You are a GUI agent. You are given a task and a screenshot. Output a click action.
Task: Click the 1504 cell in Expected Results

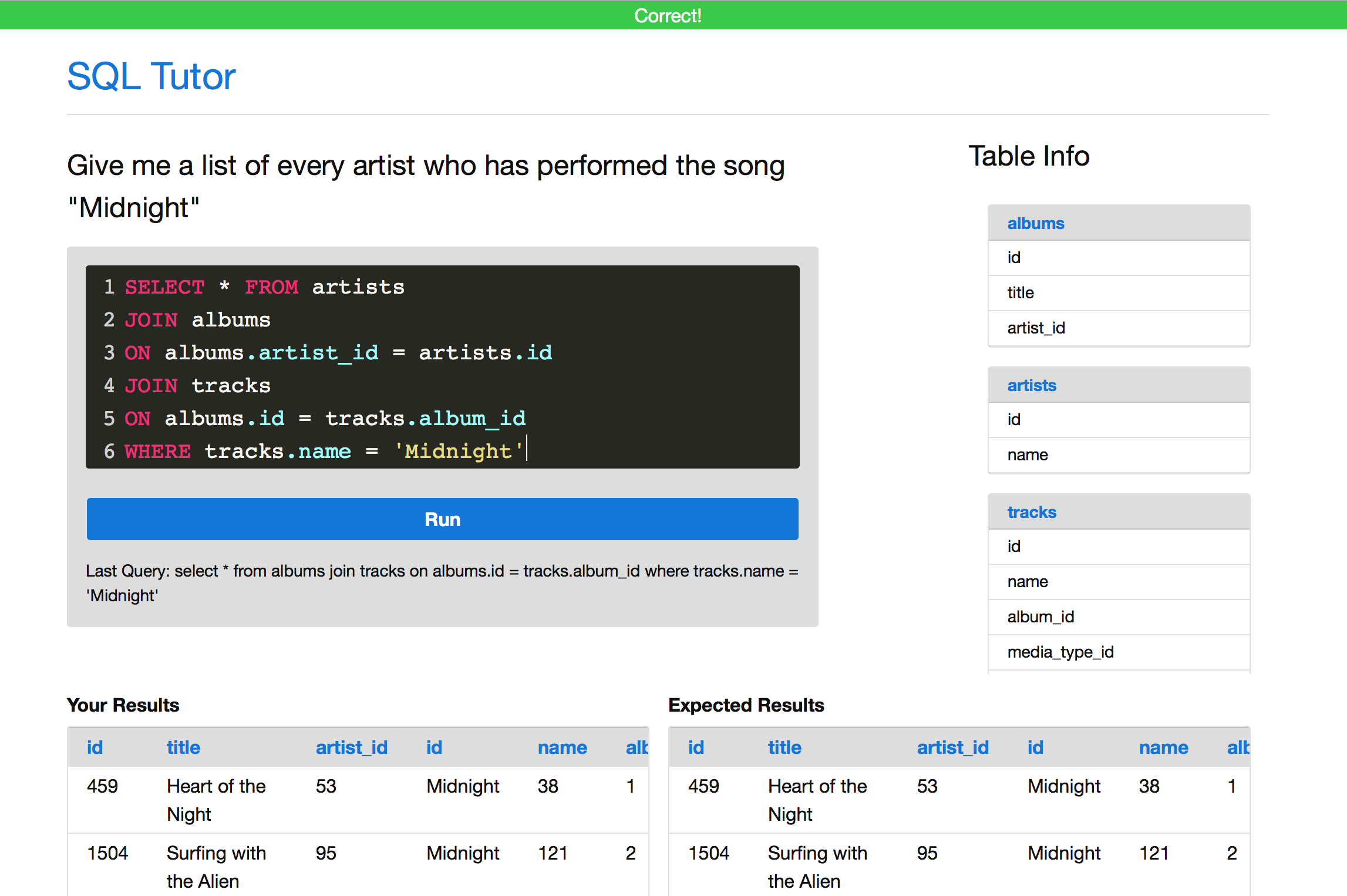point(709,853)
